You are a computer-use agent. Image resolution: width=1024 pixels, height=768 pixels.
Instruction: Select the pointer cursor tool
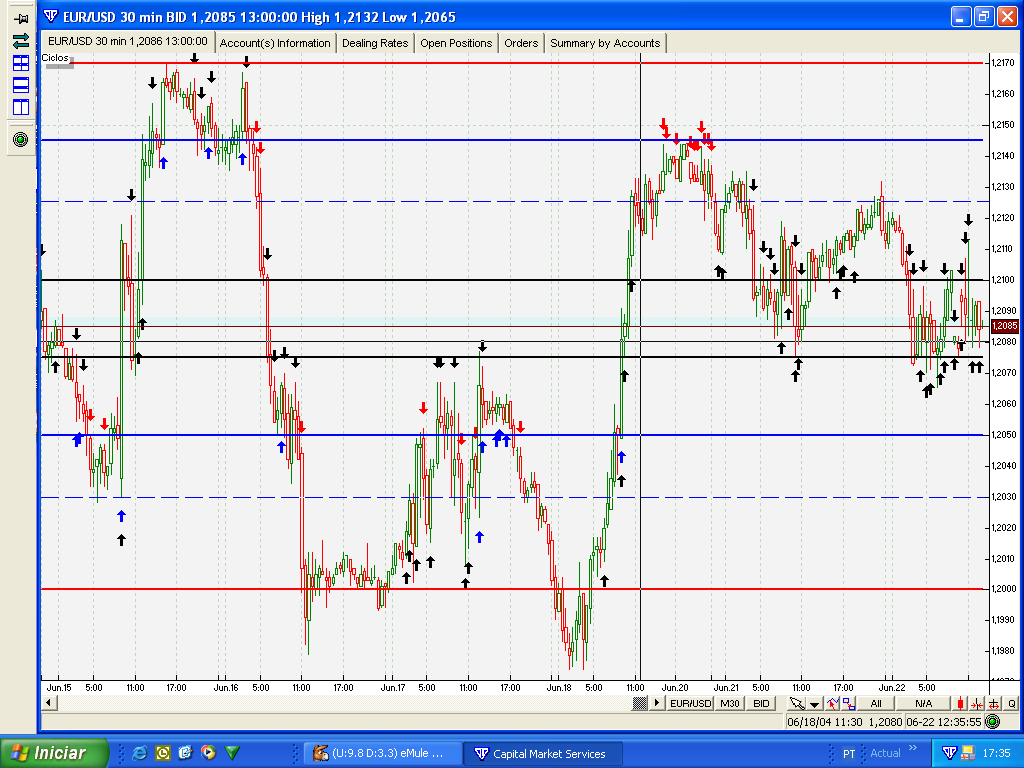[x=795, y=703]
